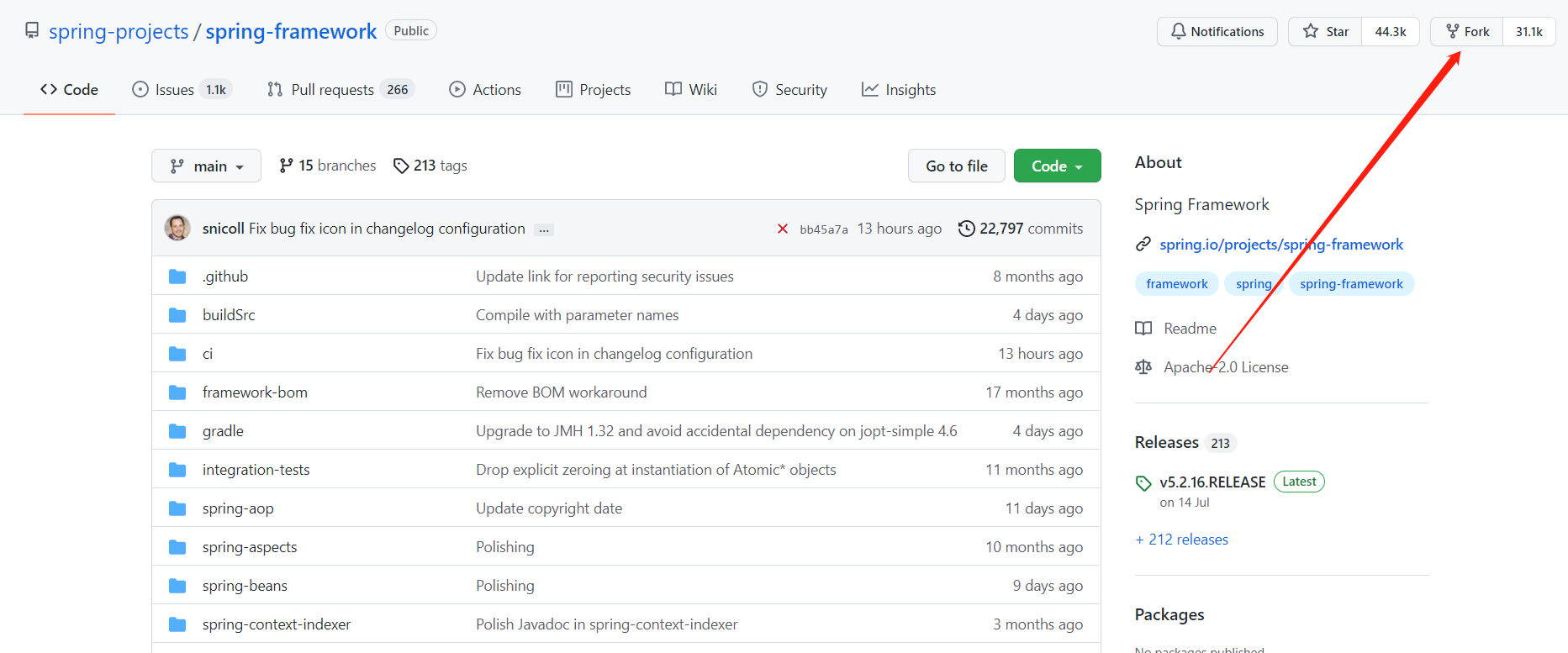1568x653 pixels.
Task: Expand the green Code dropdown button
Action: click(1058, 166)
